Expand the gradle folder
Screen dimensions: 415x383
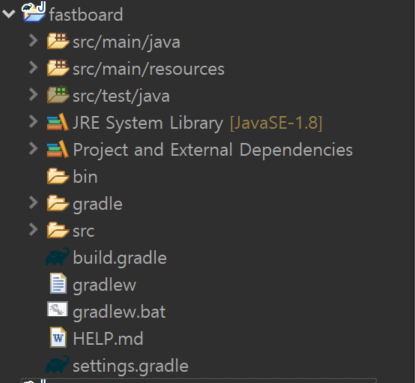tap(33, 203)
